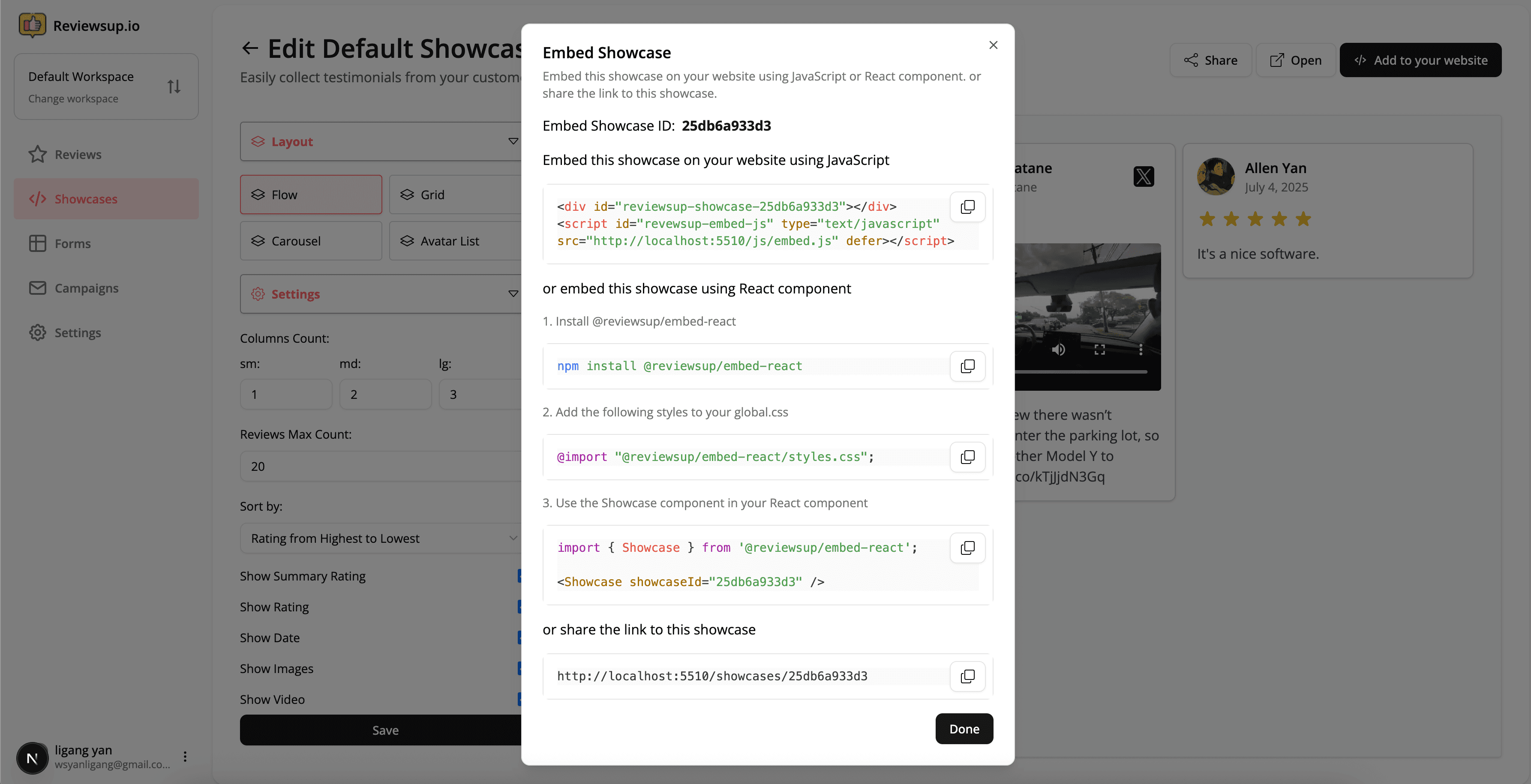Click the Done button
The image size is (1531, 784).
coord(964,729)
